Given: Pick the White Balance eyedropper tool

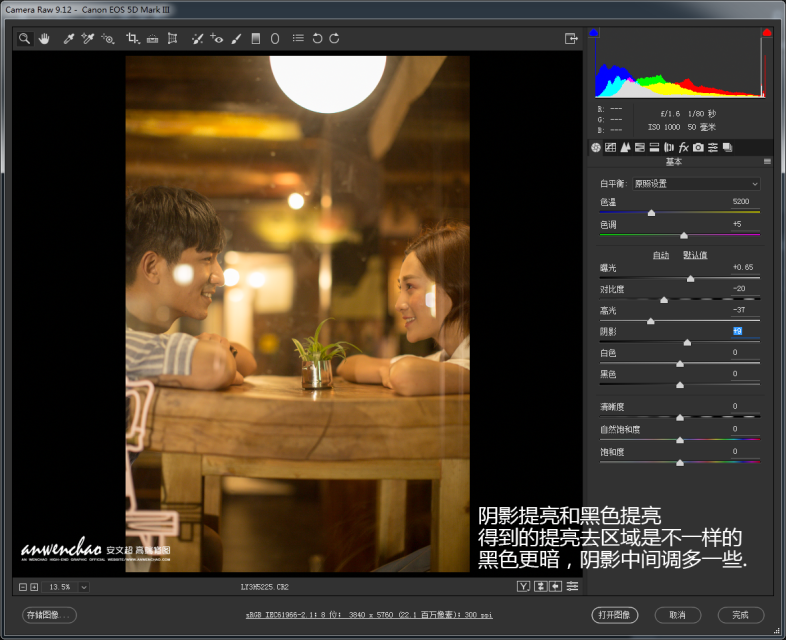Looking at the screenshot, I should (x=69, y=39).
